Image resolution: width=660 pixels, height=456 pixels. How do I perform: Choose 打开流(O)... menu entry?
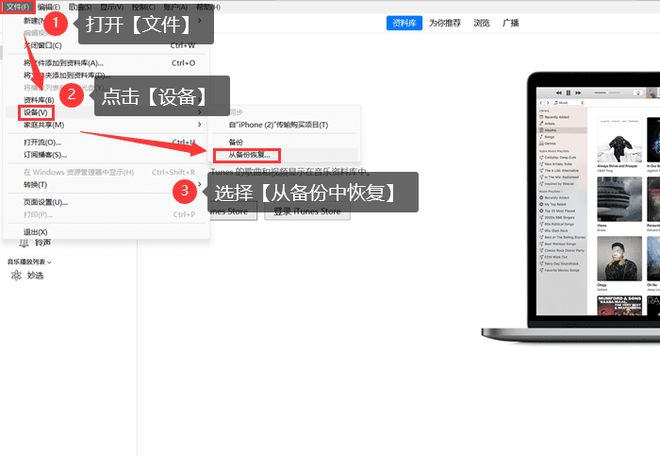pos(42,142)
